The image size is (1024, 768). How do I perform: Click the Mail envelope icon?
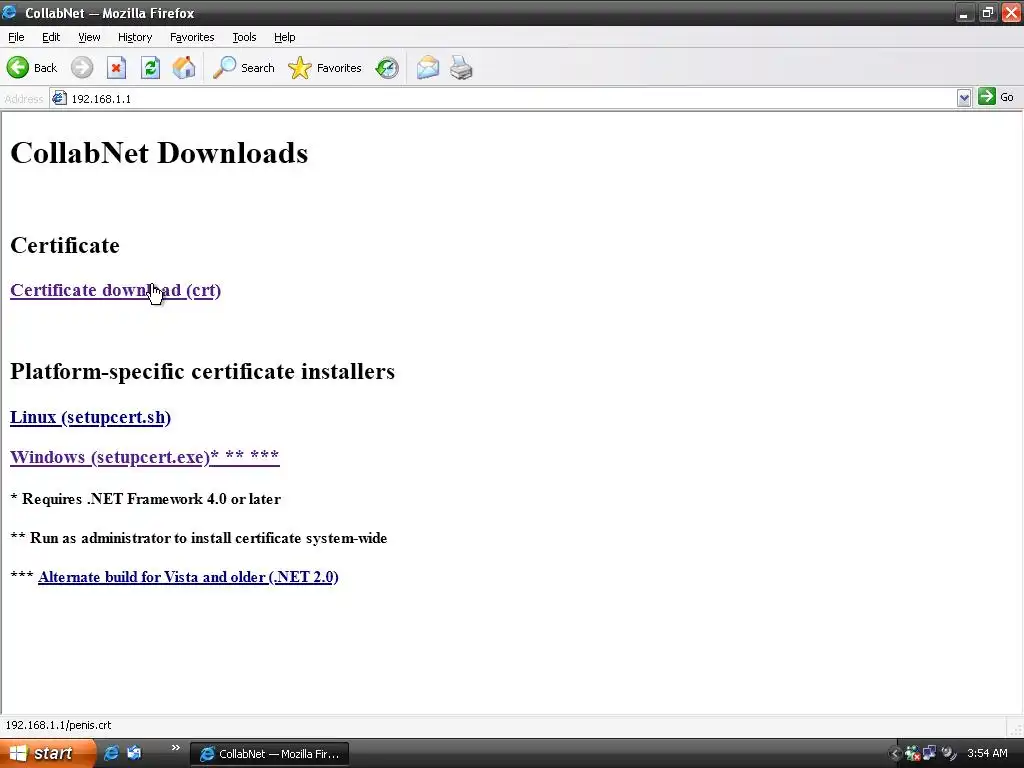click(x=428, y=67)
